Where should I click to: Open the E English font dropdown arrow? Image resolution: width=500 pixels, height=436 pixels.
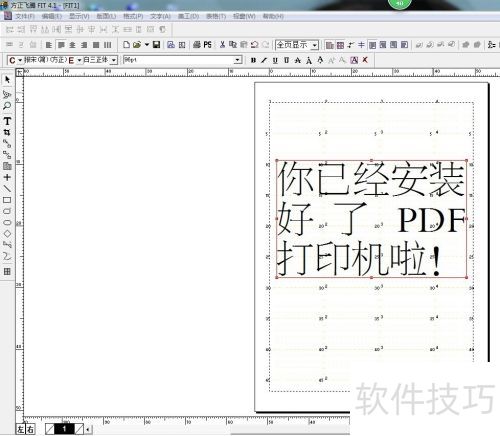point(79,60)
